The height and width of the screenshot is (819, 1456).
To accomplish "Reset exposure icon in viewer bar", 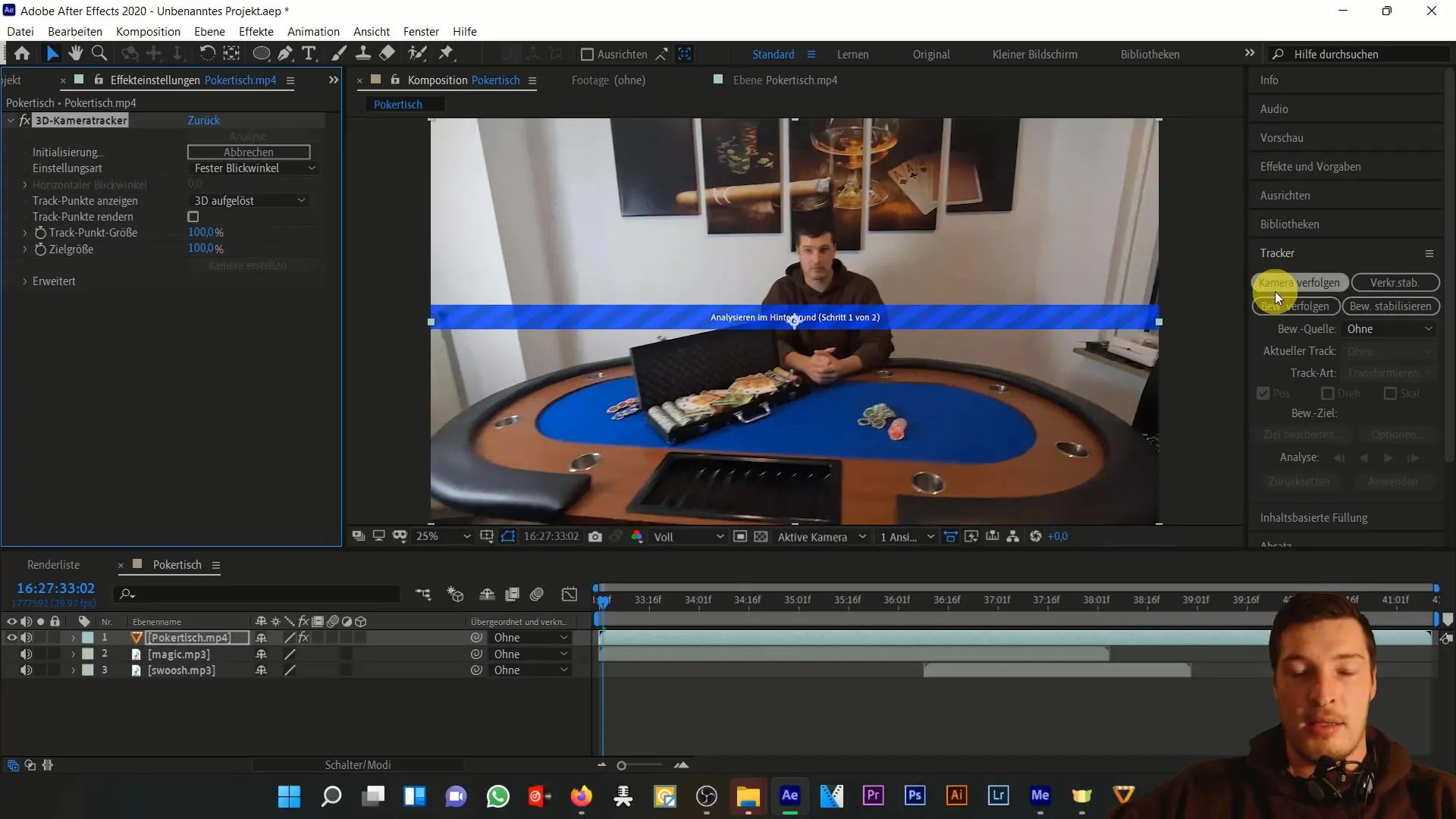I will pos(1036,537).
